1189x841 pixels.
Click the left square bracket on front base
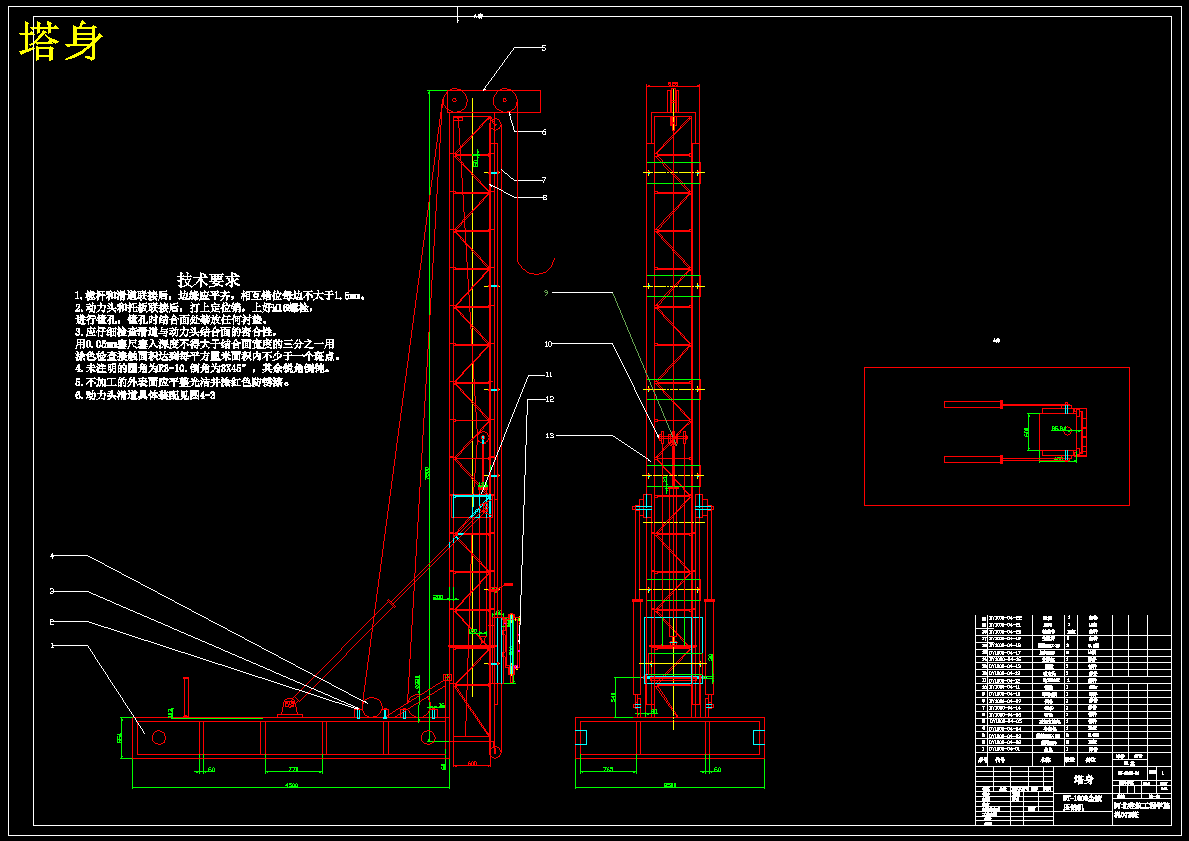[x=582, y=737]
